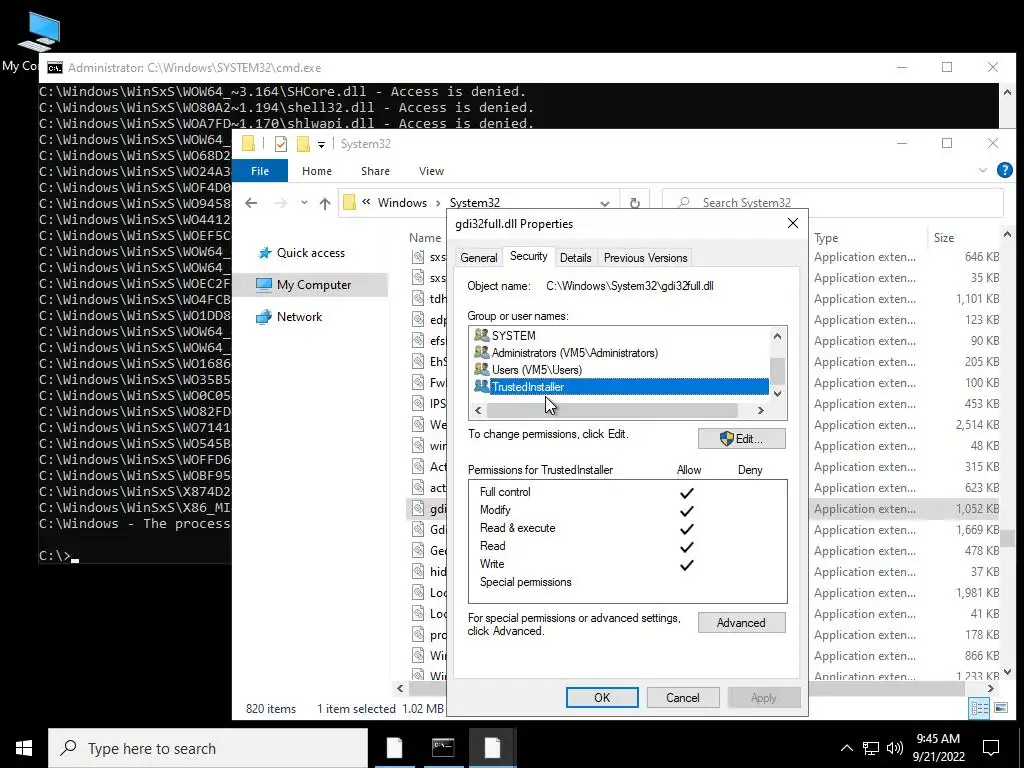This screenshot has width=1024, height=768.
Task: Sort files by the Name column
Action: 425,238
